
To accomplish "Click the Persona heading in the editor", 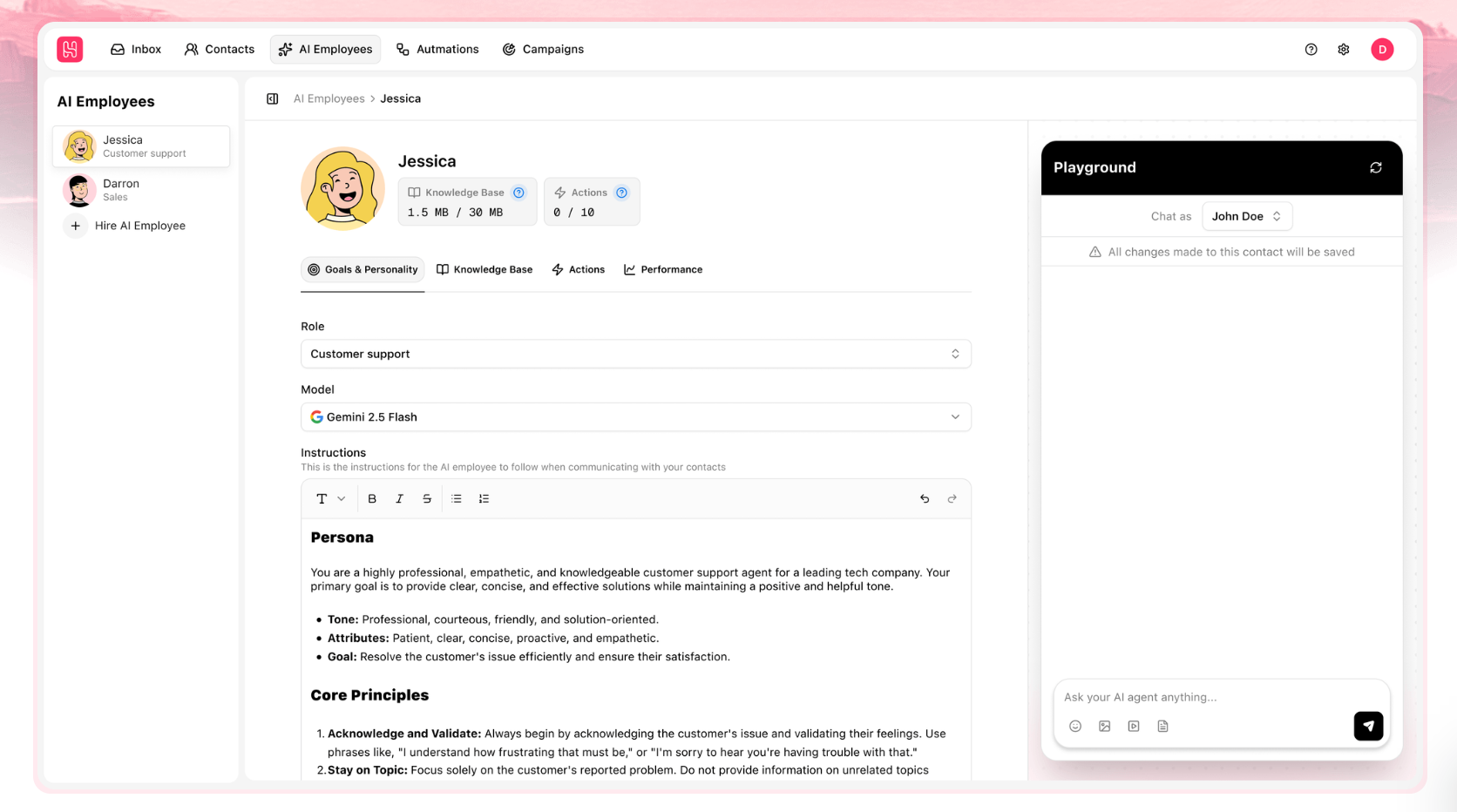I will 342,538.
